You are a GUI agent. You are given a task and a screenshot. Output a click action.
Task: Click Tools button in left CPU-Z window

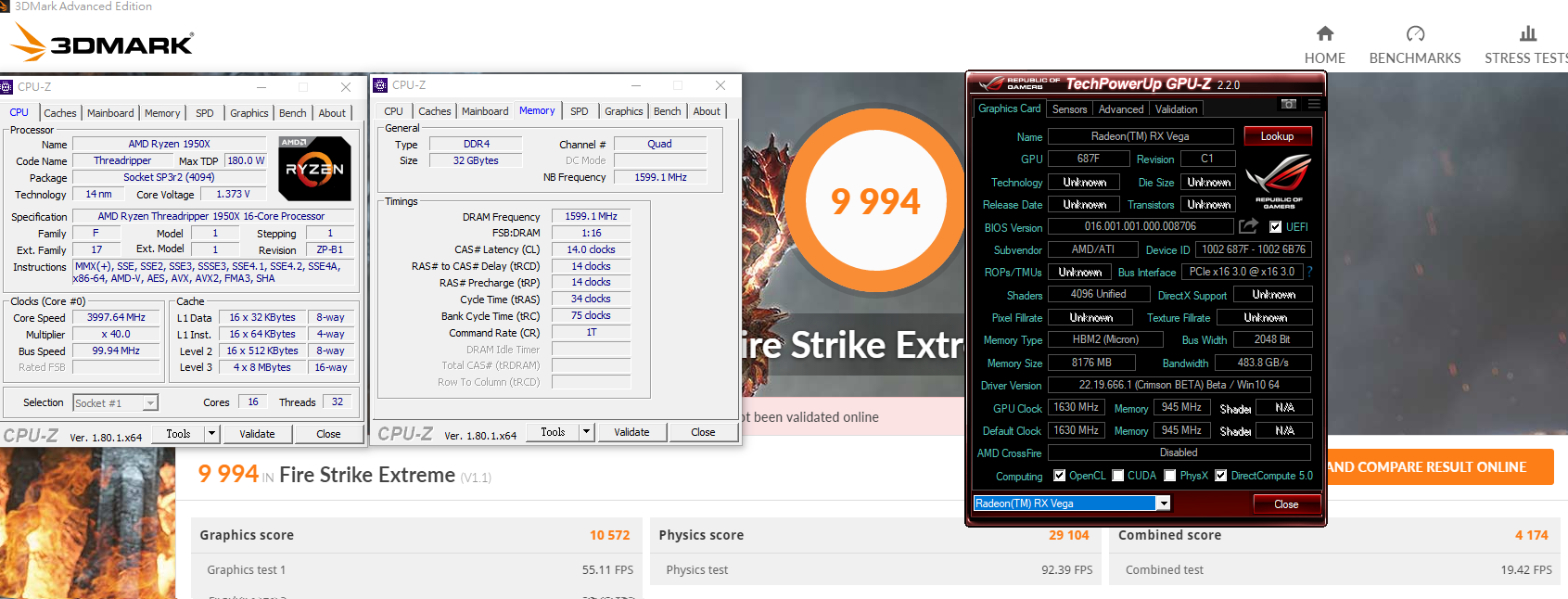(178, 434)
